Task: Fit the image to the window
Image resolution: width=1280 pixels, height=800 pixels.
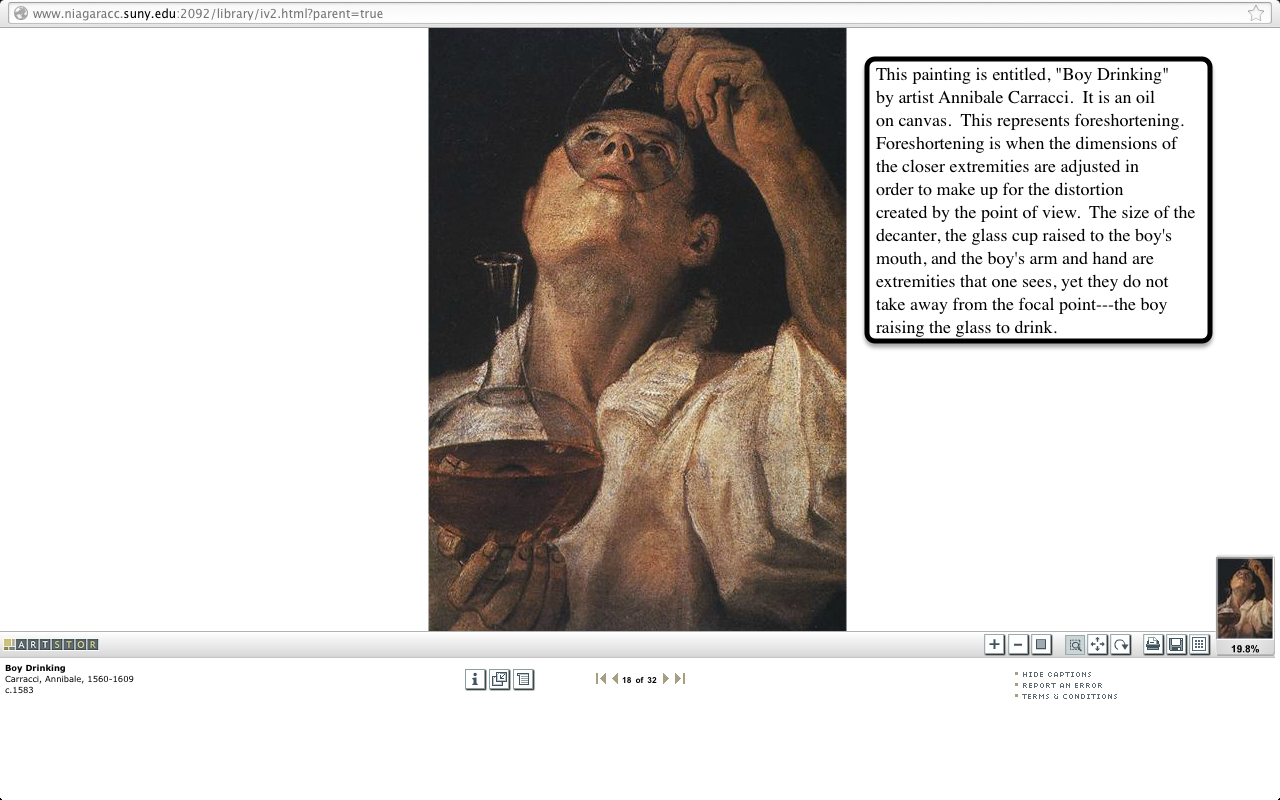Action: click(1041, 645)
